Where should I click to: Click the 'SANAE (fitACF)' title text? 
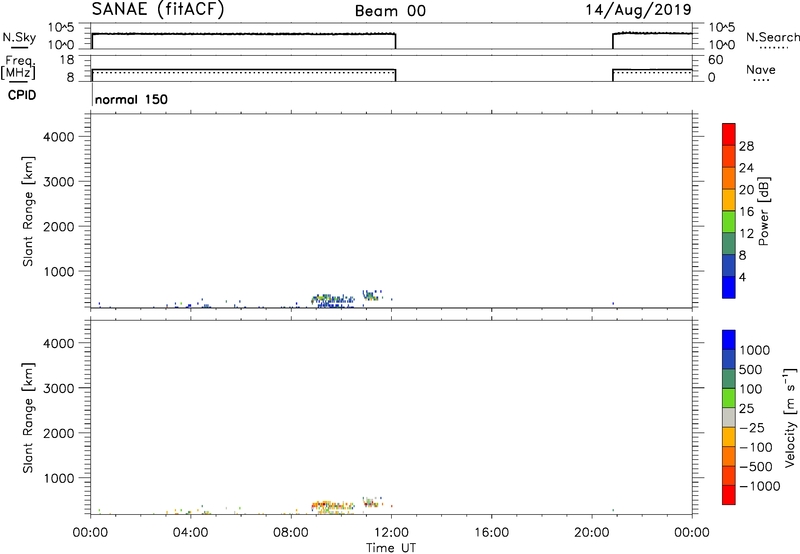point(158,10)
